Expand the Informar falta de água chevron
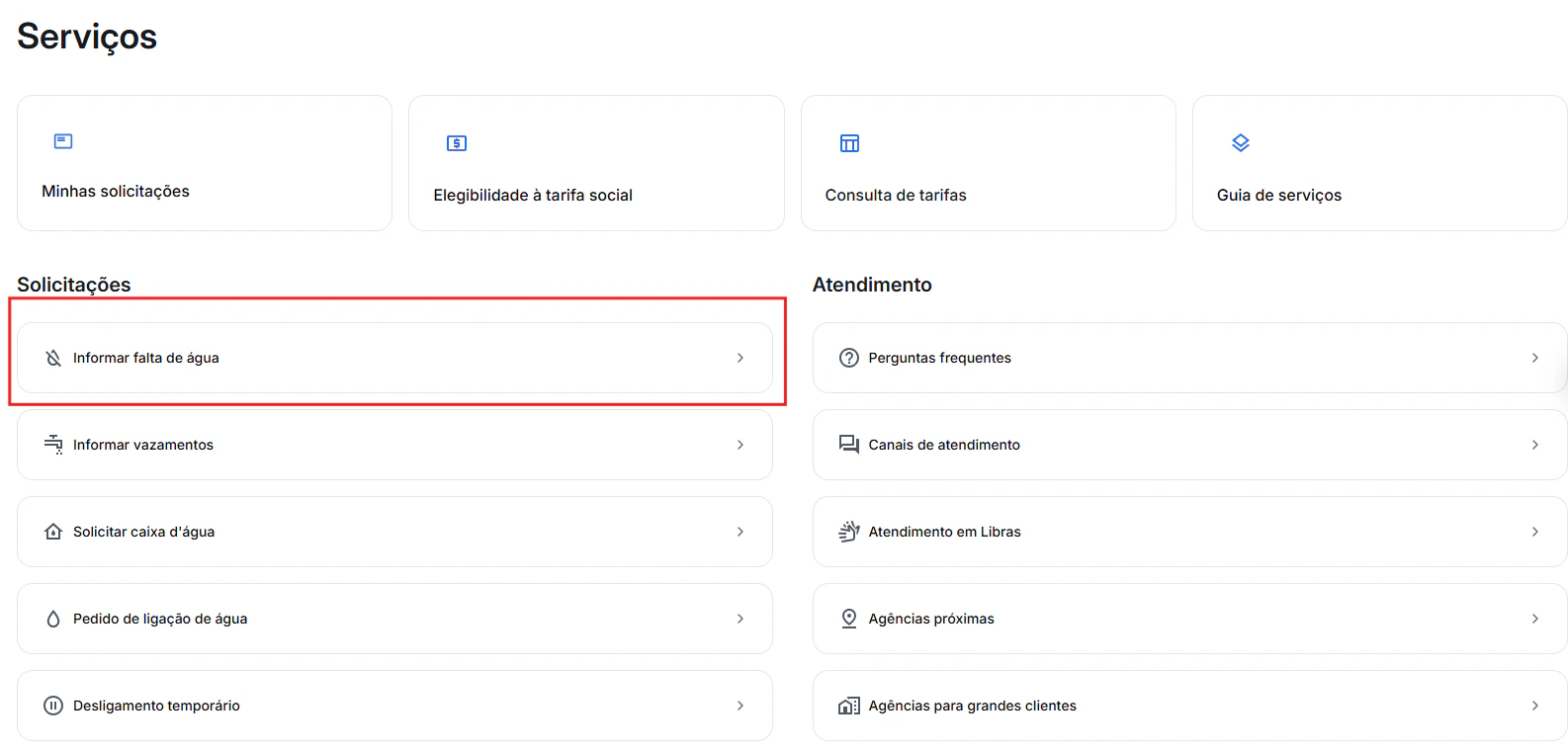Image resolution: width=1568 pixels, height=751 pixels. [x=740, y=358]
